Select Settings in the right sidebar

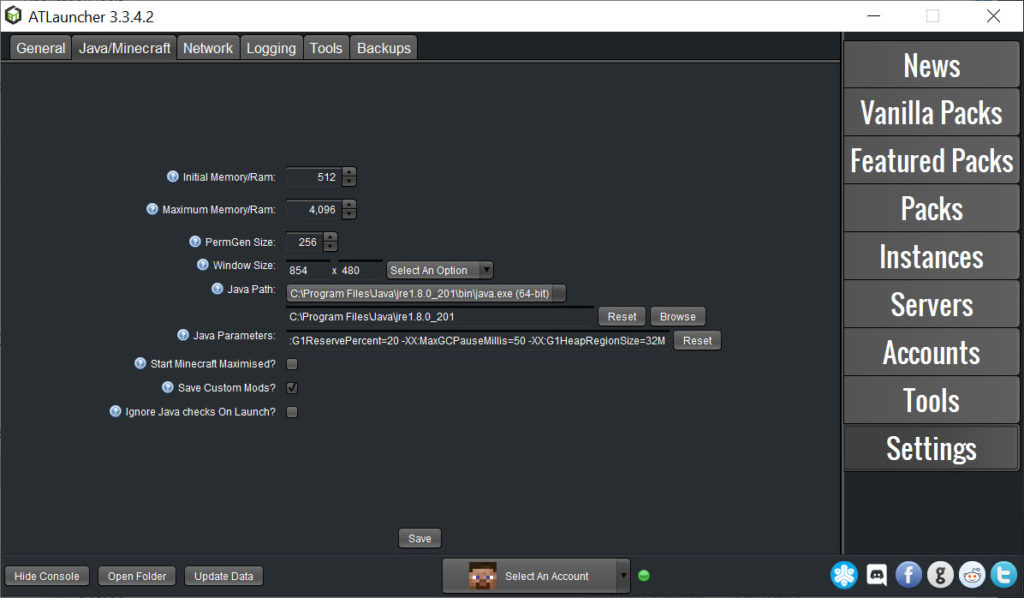pyautogui.click(x=931, y=448)
